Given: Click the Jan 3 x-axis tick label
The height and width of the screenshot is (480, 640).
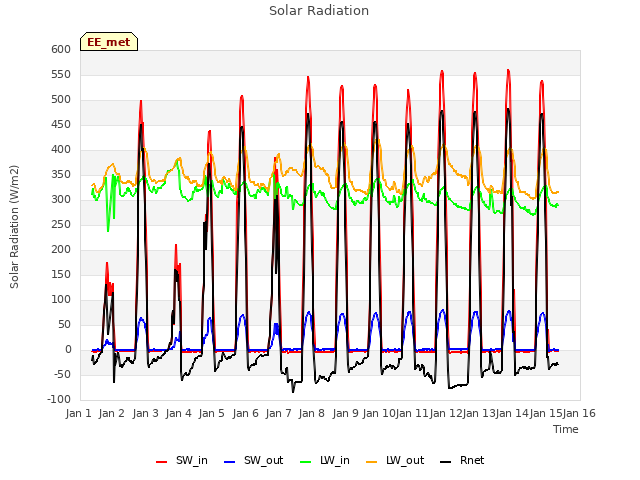Looking at the screenshot, I should click(x=146, y=413).
